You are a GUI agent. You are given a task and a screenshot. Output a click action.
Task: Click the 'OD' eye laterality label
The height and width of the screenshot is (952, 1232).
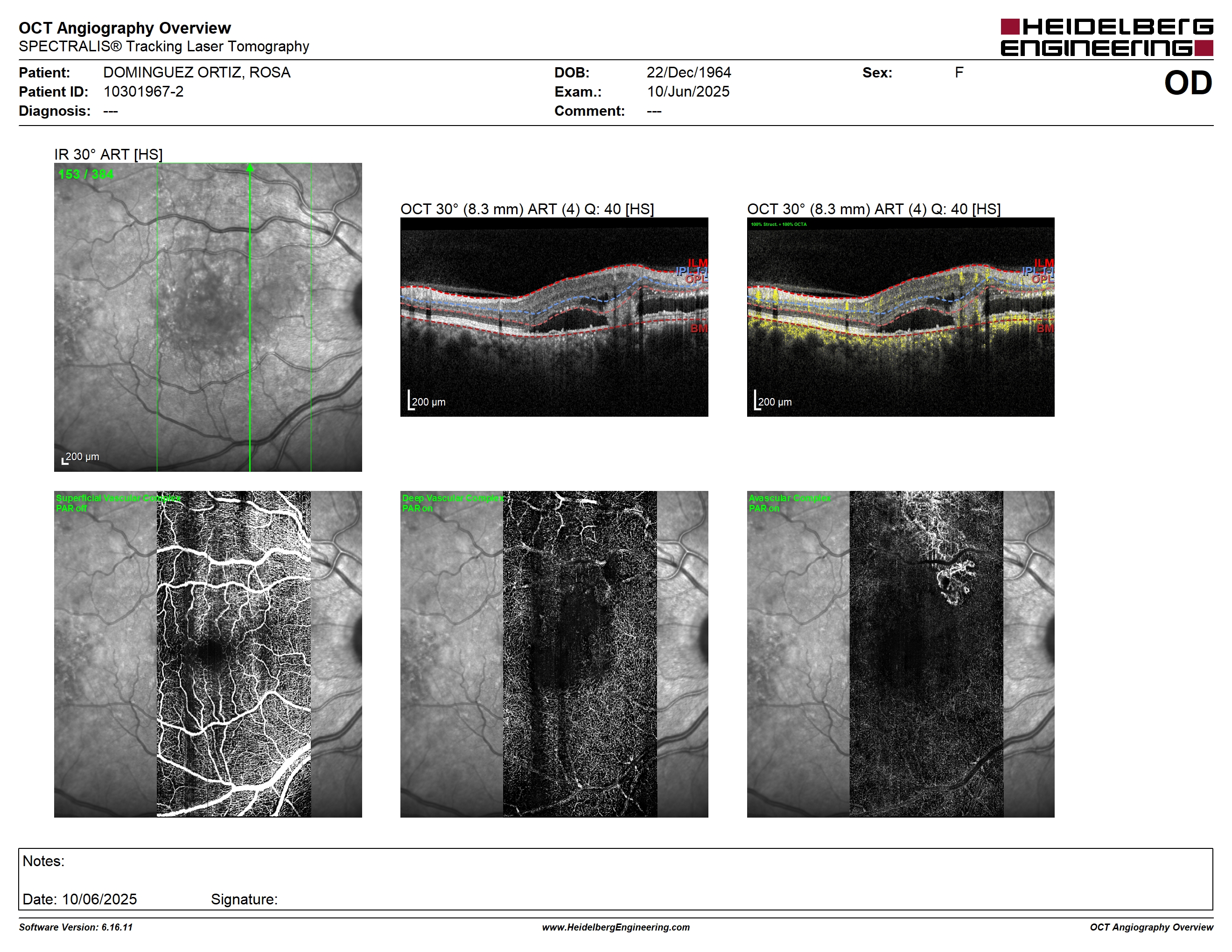1188,83
